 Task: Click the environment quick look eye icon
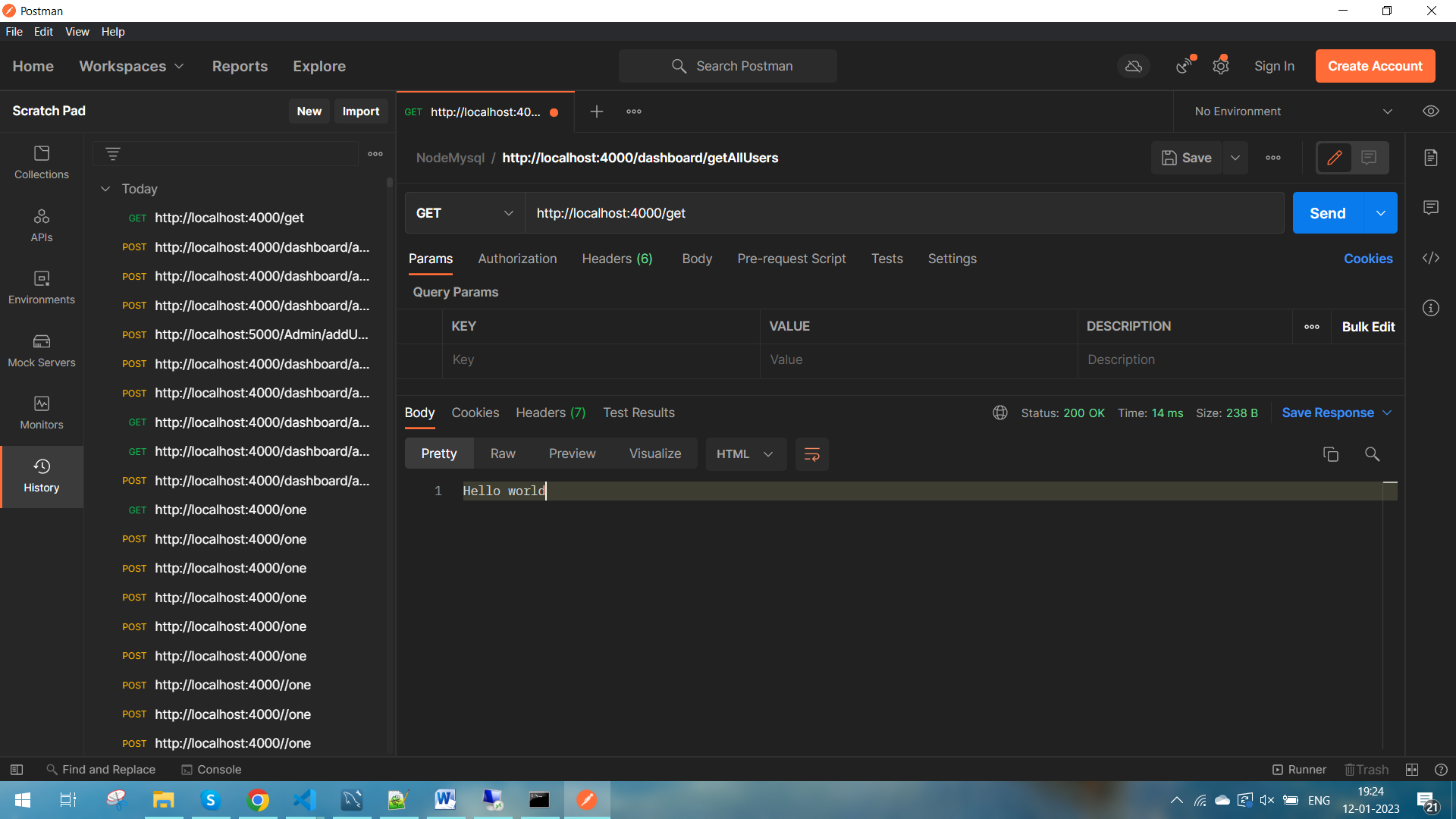(x=1430, y=111)
